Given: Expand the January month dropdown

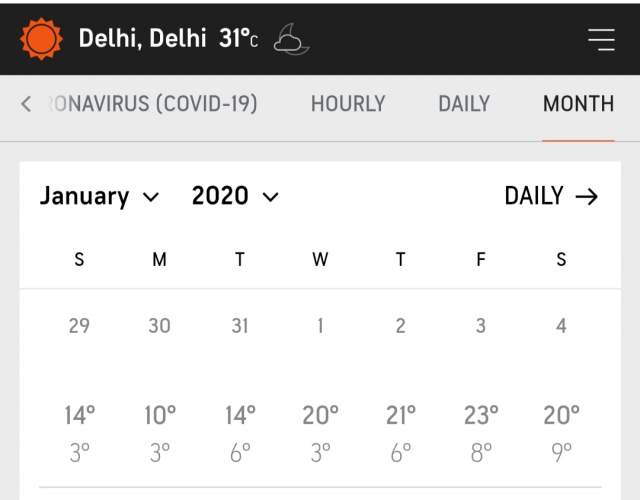Looking at the screenshot, I should [99, 196].
